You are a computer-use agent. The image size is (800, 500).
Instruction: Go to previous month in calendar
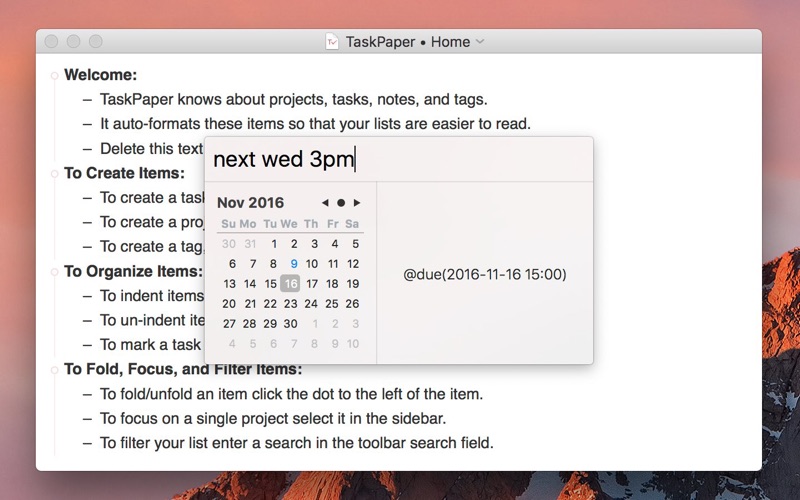pos(325,203)
